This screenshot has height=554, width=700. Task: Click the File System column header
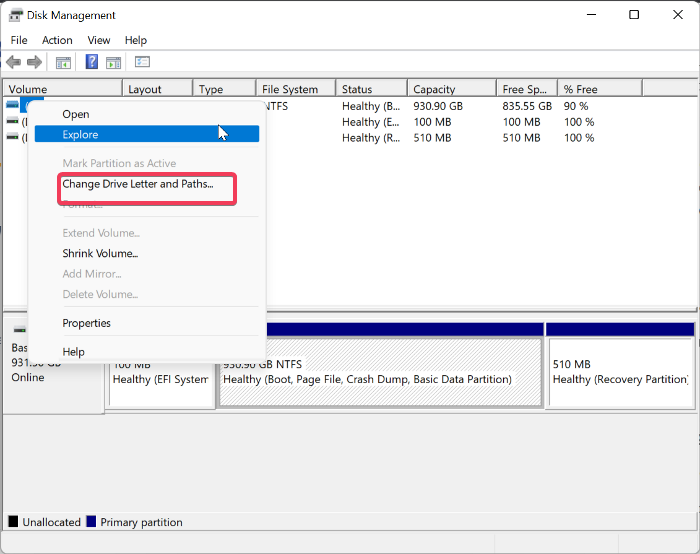pos(290,89)
